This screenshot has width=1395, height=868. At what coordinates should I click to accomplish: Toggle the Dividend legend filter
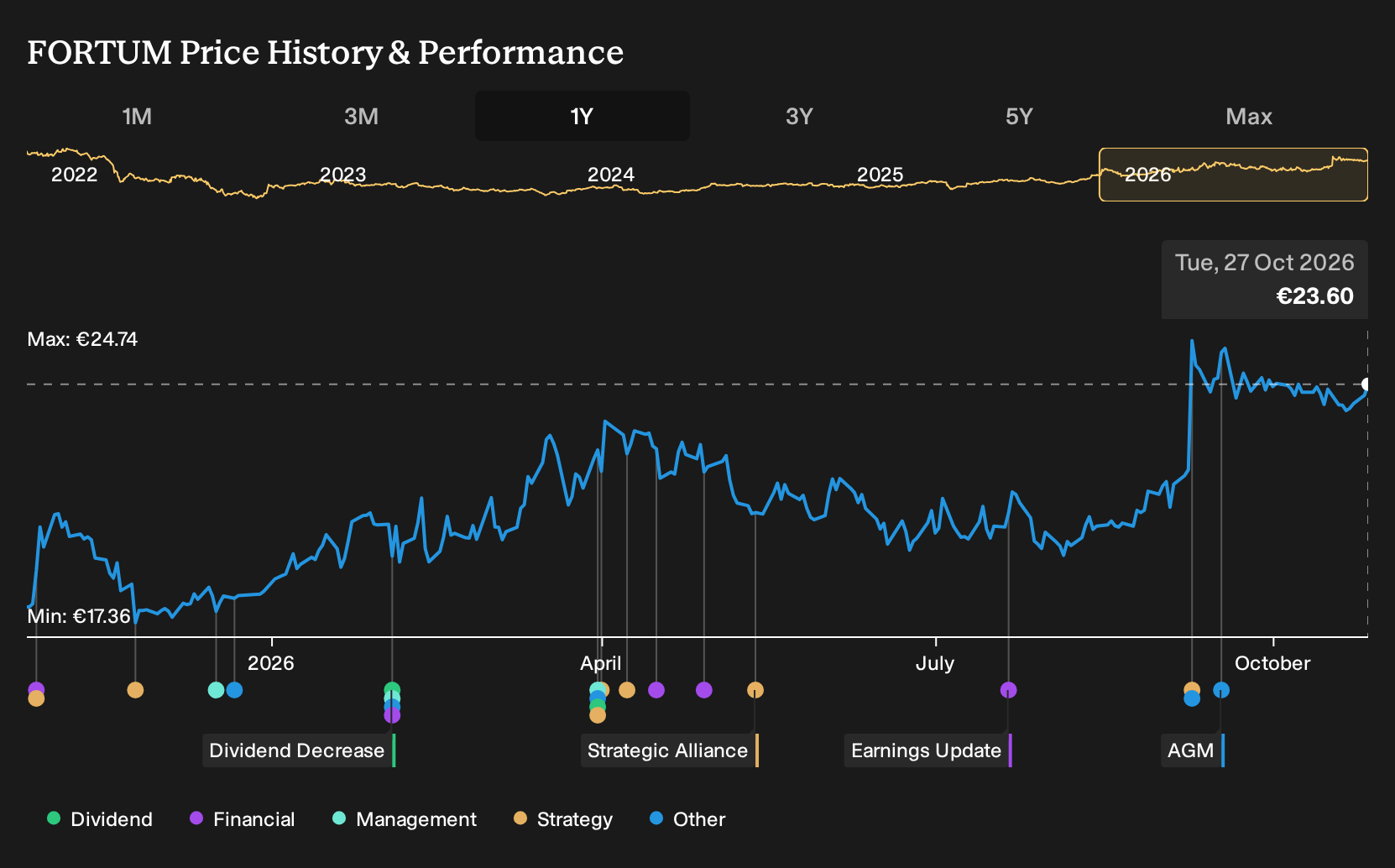tap(100, 819)
